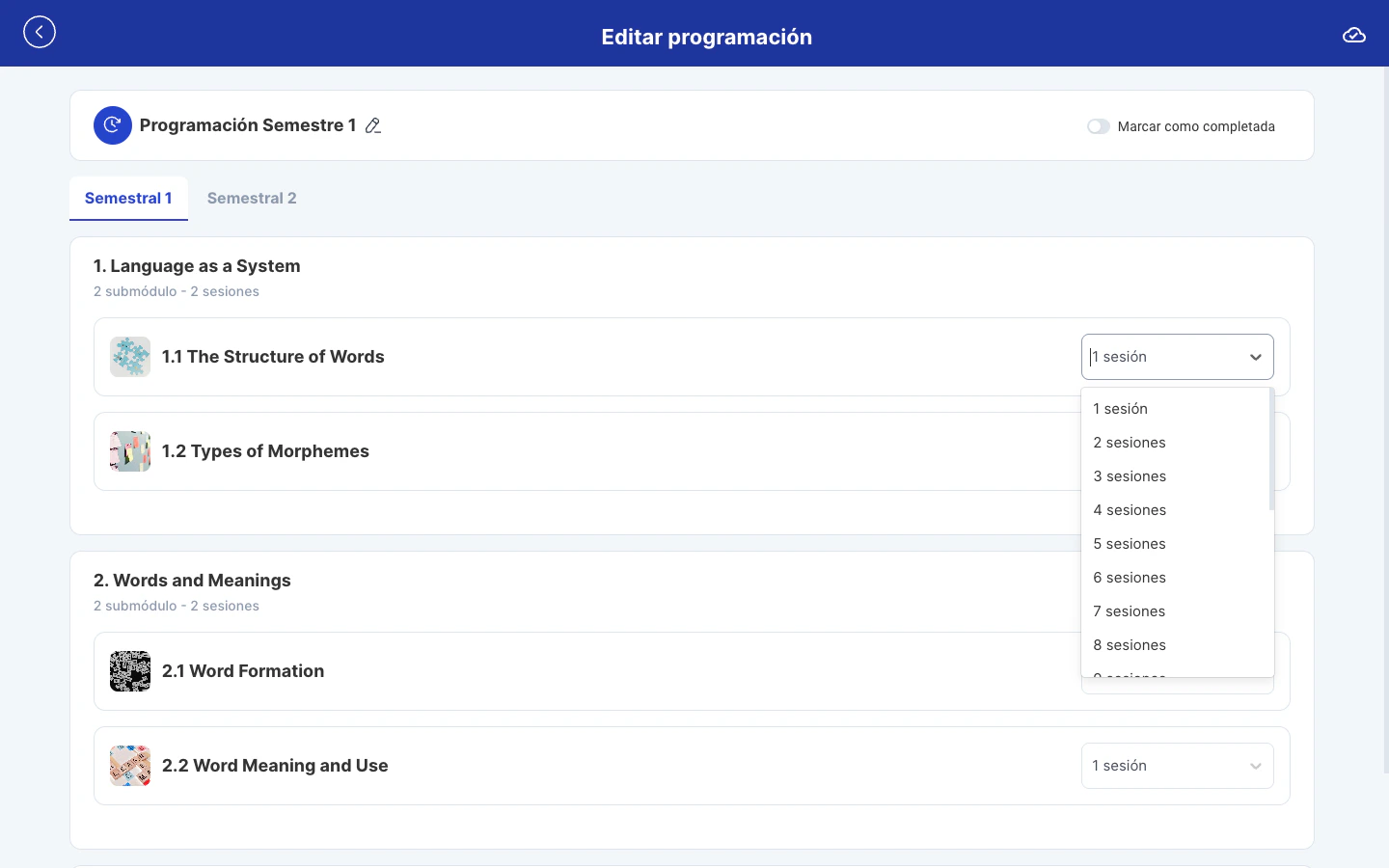The width and height of the screenshot is (1389, 868).
Task: Click the sessions combo box for 1.1 The Structure of Words
Action: click(1178, 357)
